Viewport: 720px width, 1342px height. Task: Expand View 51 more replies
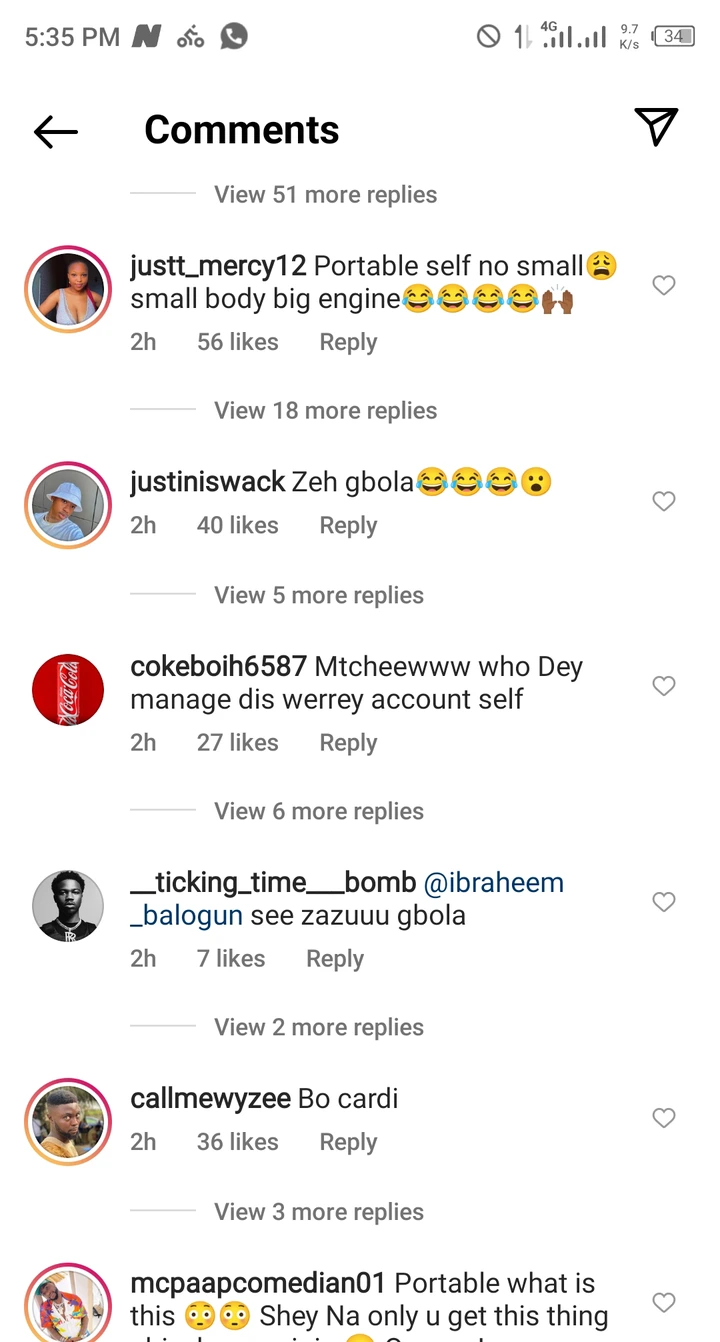point(325,195)
